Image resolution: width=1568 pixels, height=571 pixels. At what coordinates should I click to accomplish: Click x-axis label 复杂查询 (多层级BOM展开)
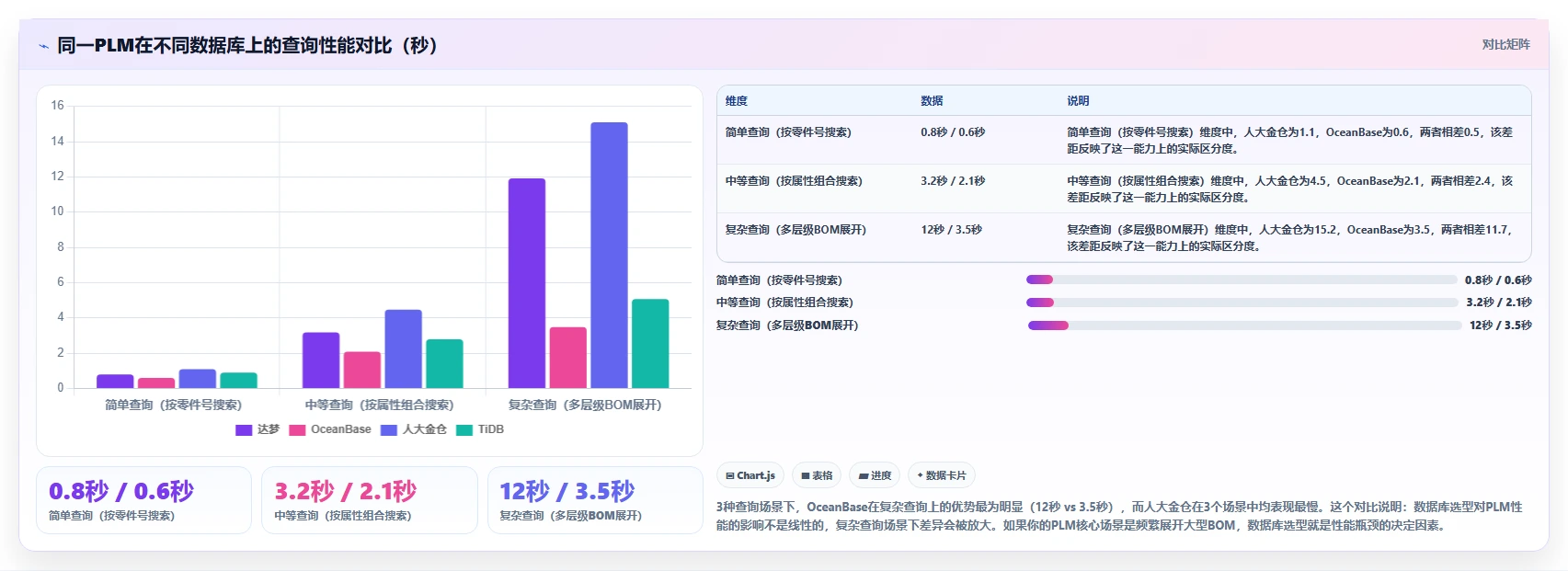click(585, 405)
